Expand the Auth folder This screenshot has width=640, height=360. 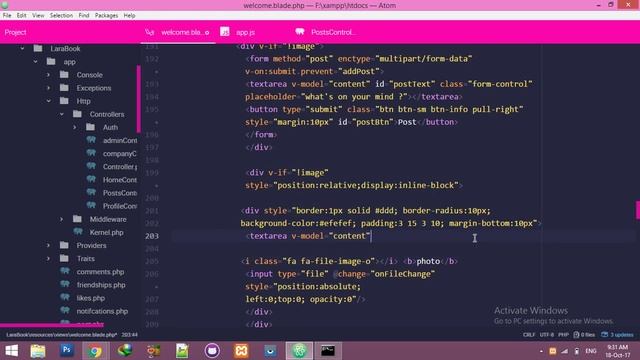coord(75,127)
